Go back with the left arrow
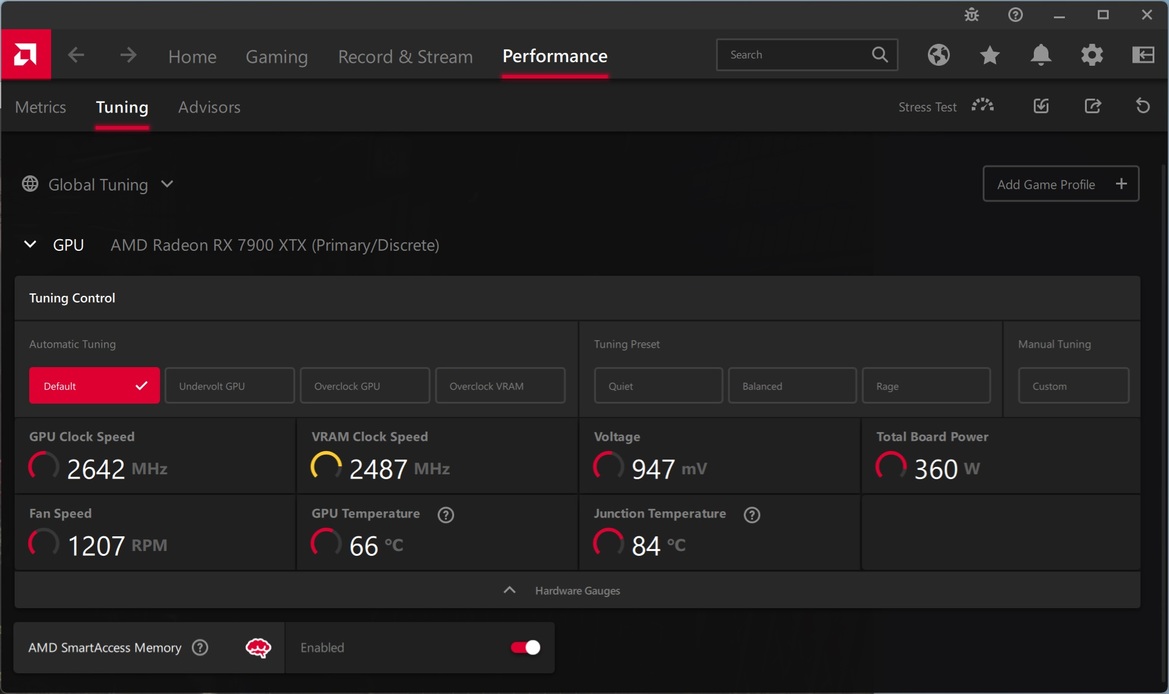1169x694 pixels. [76, 54]
